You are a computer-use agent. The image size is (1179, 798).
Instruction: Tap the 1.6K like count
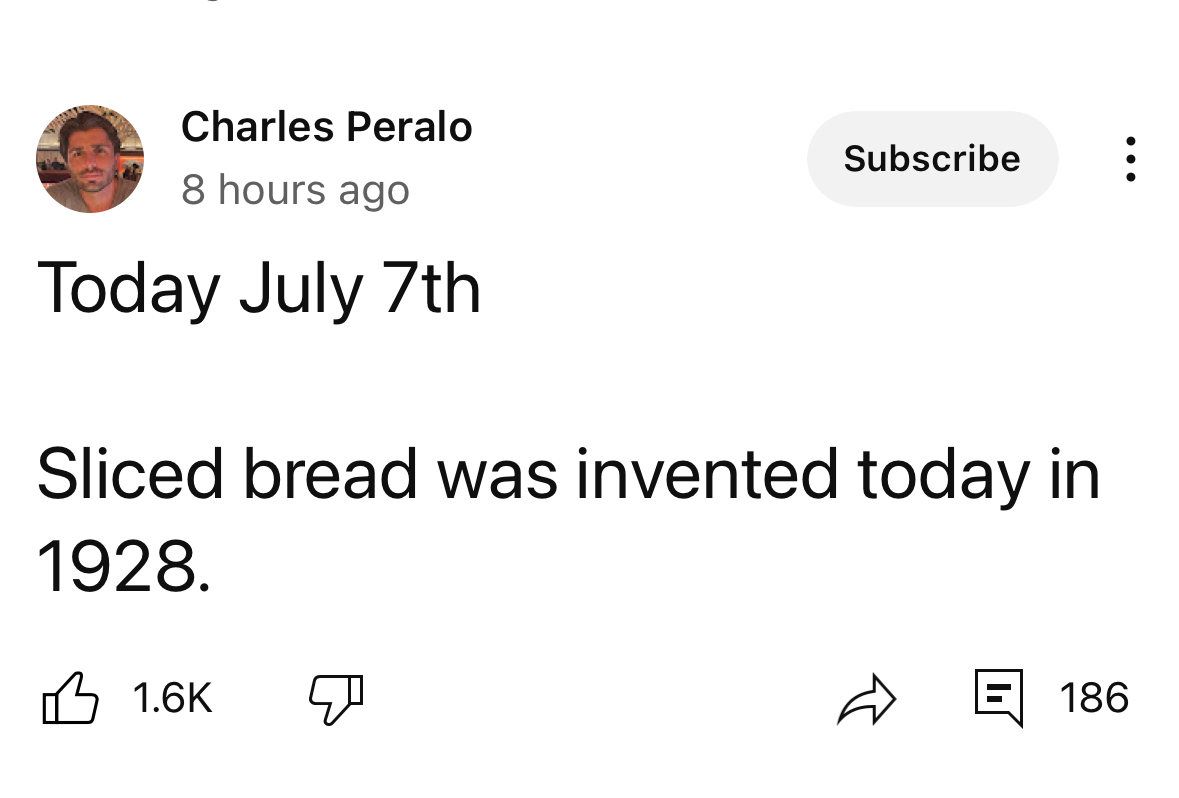pos(173,698)
